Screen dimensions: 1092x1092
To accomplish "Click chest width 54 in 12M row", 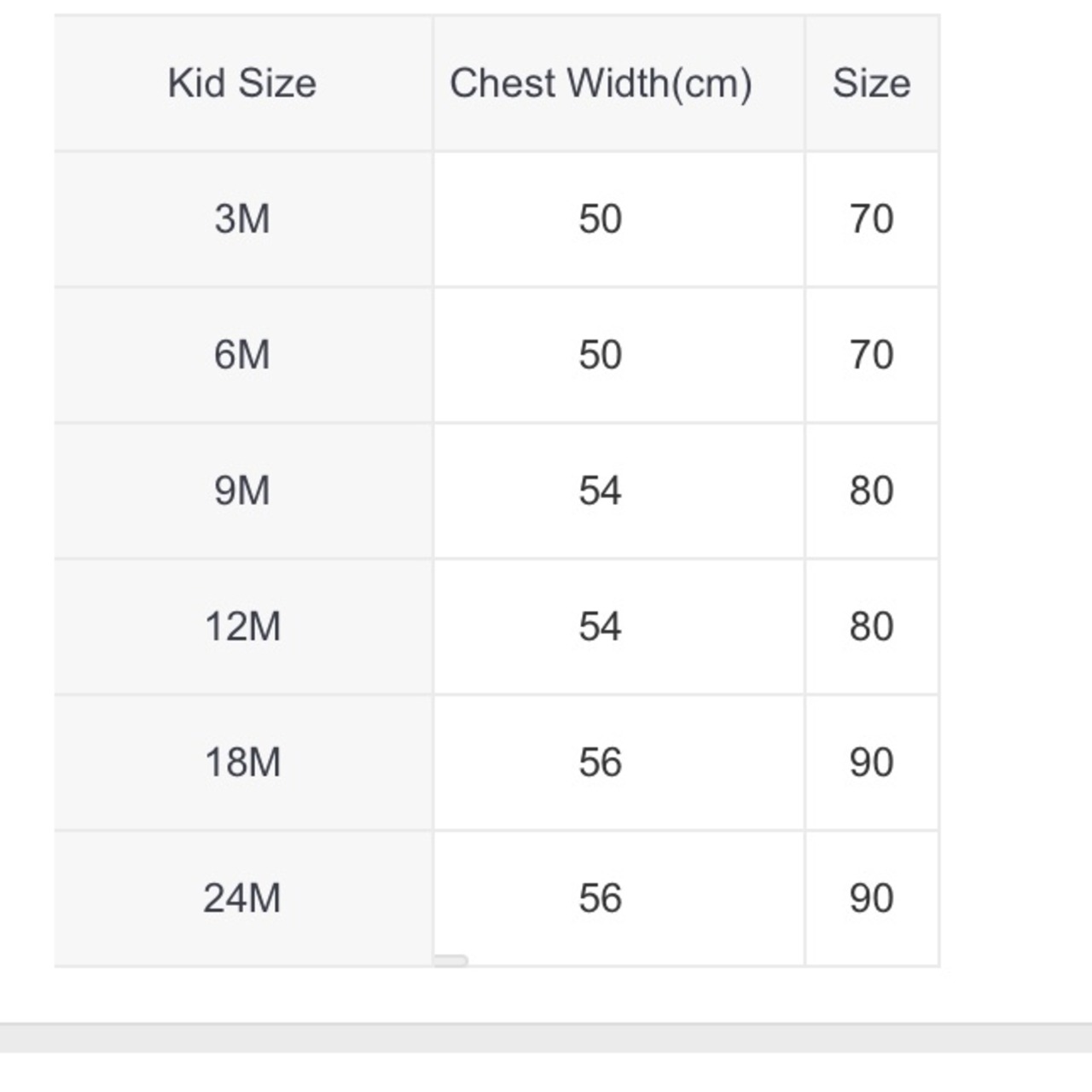I will [x=601, y=626].
